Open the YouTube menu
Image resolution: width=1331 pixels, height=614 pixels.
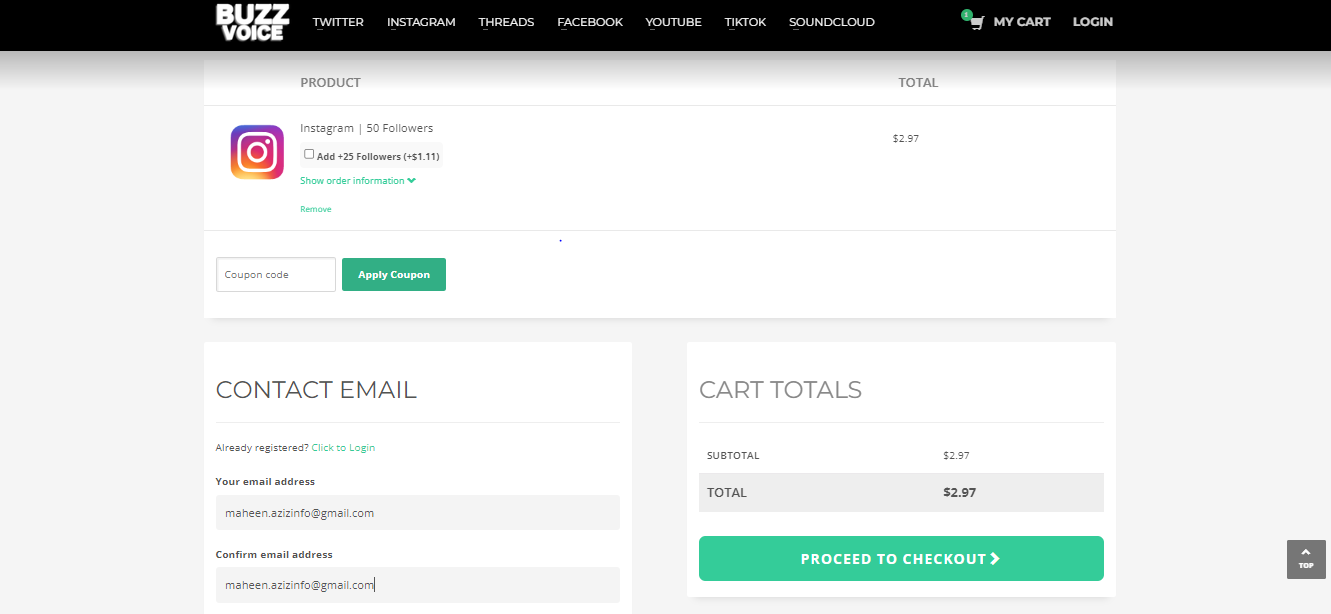[673, 22]
